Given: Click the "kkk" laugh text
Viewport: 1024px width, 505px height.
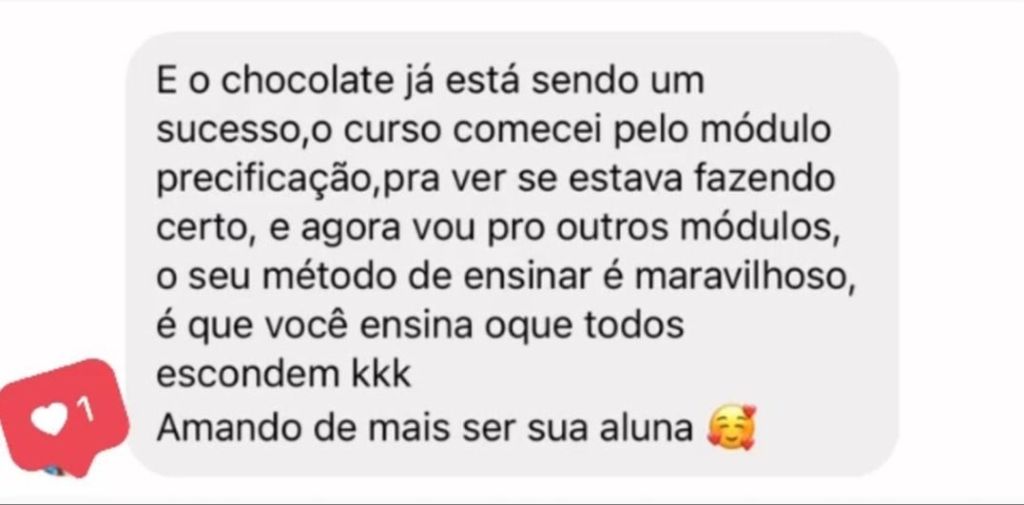Looking at the screenshot, I should coord(377,375).
